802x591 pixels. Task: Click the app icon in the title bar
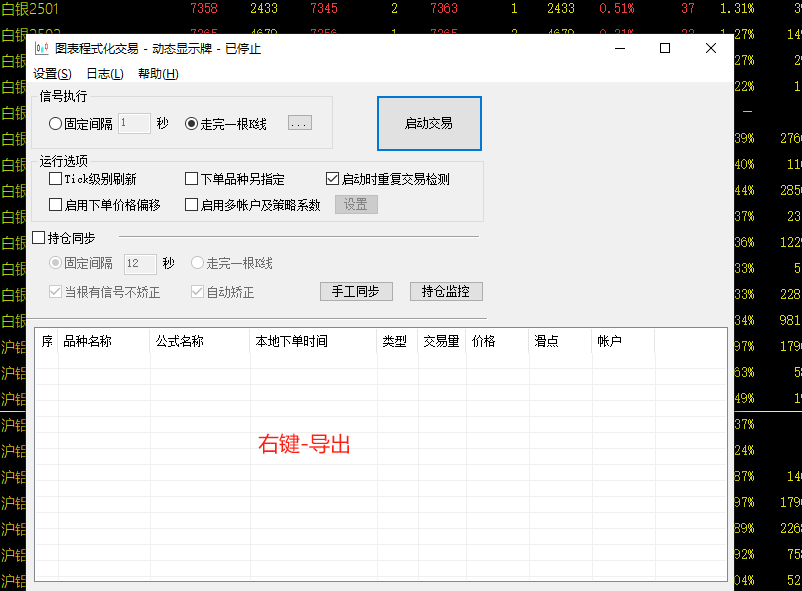(41, 49)
